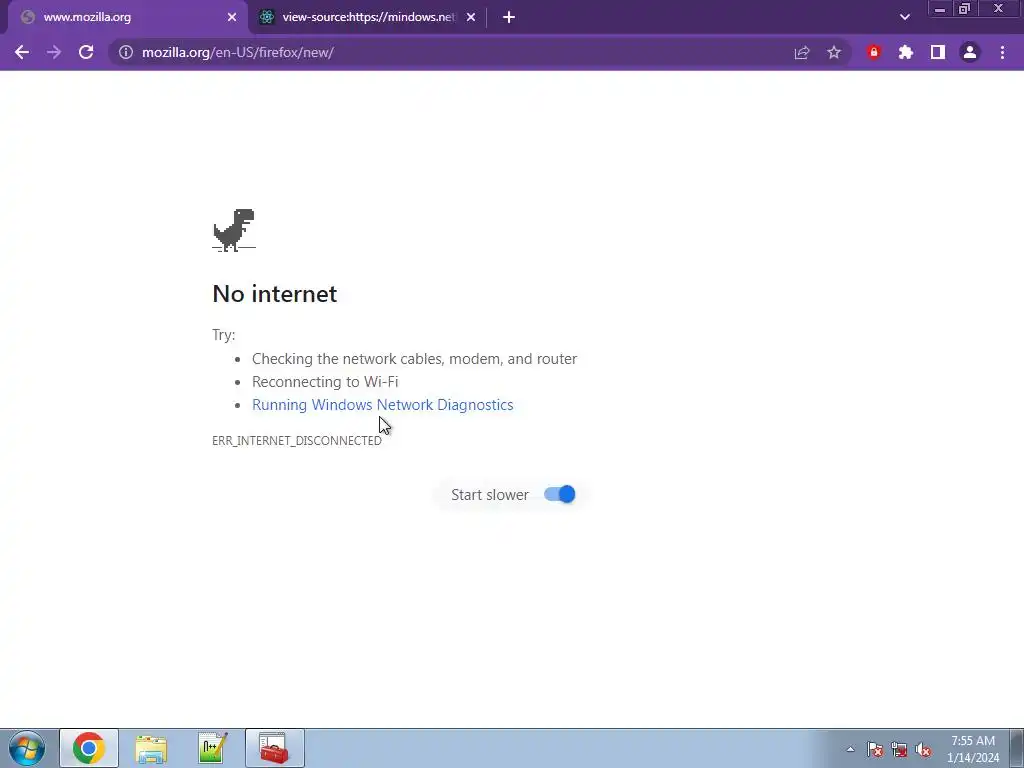Switch to the www.mozilla.org tab
The height and width of the screenshot is (768, 1024).
tap(129, 18)
